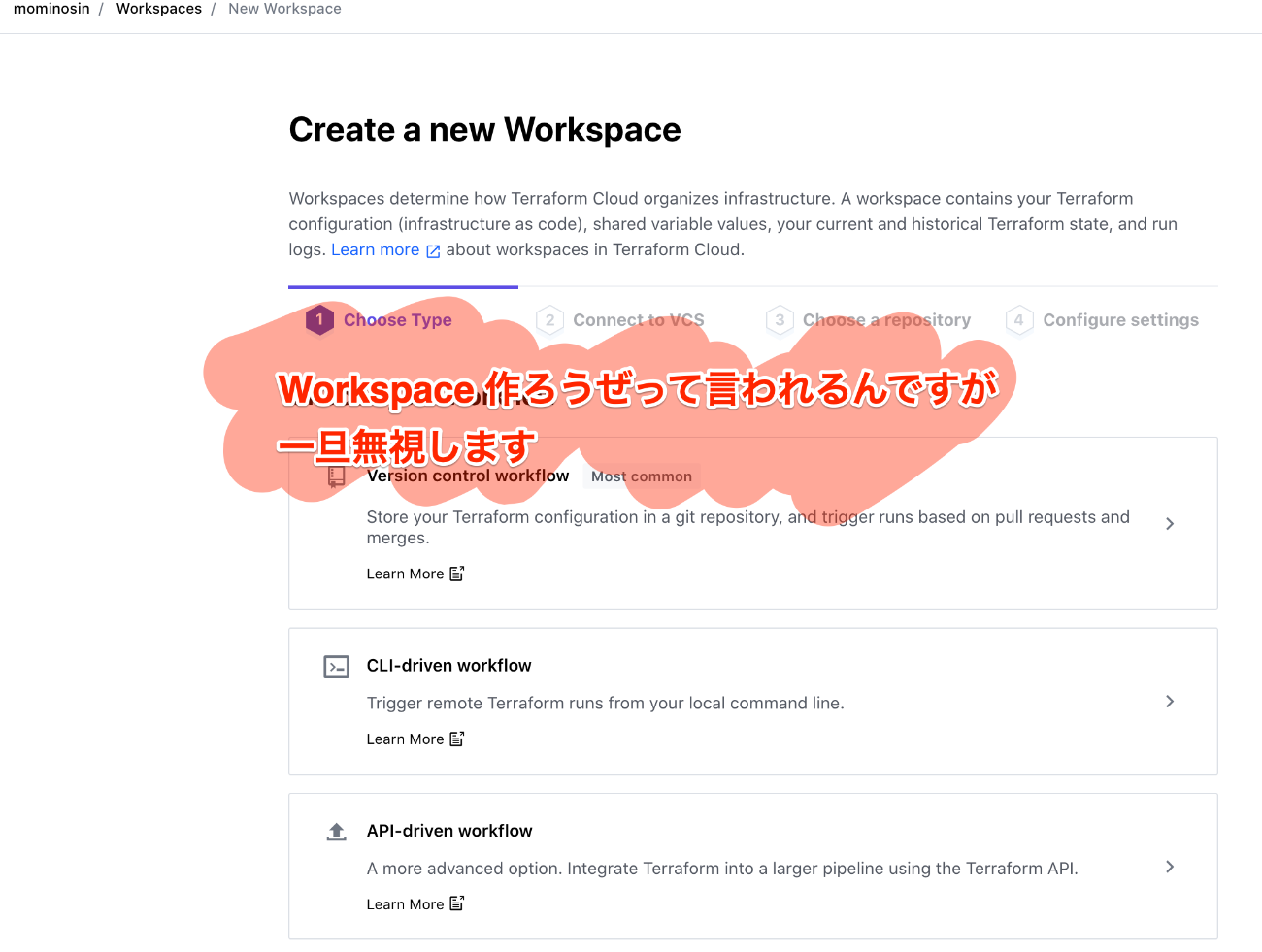Click Most common badge
1262x952 pixels.
pos(642,476)
